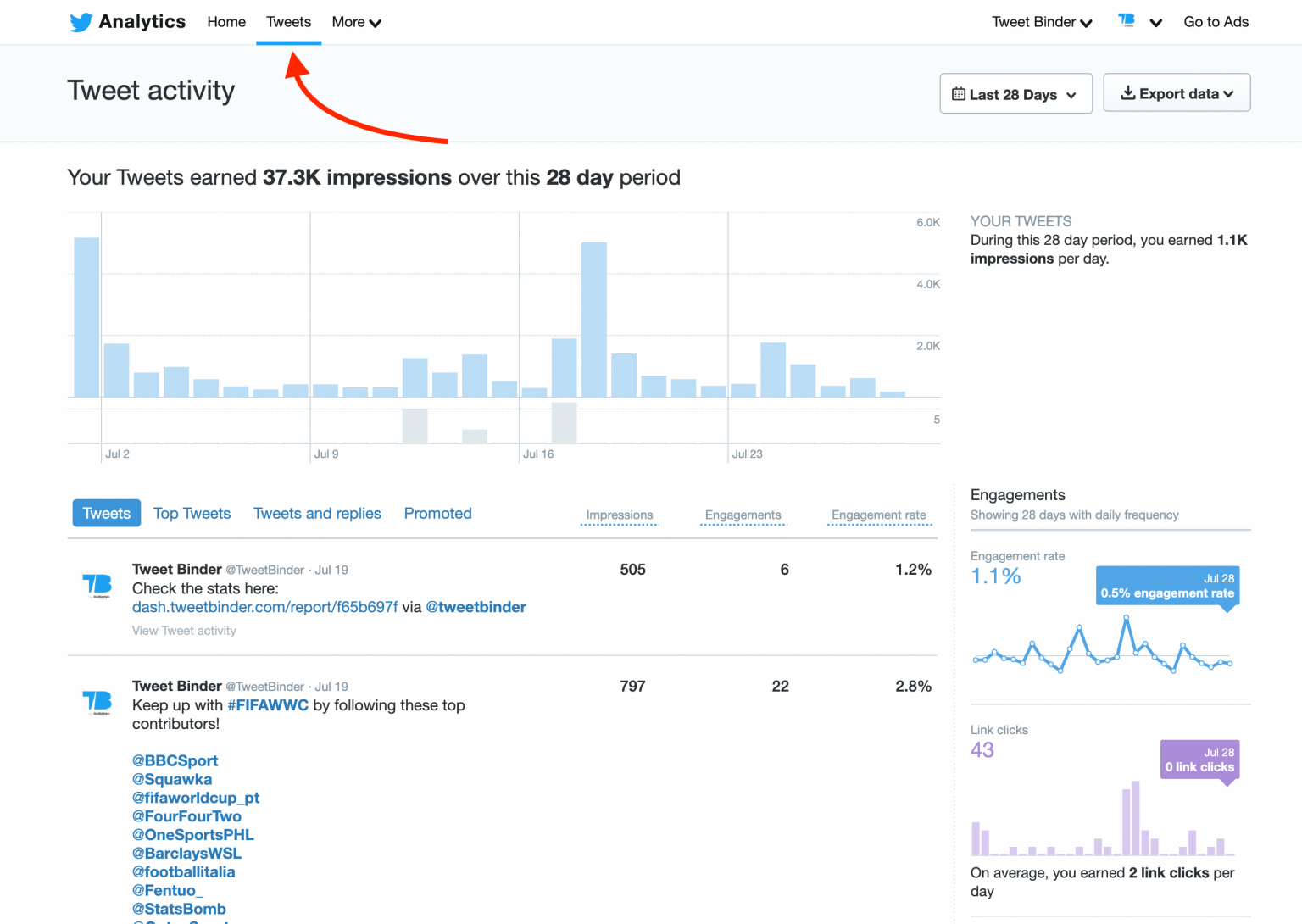Click the Twitter bird logo

pyautogui.click(x=80, y=22)
